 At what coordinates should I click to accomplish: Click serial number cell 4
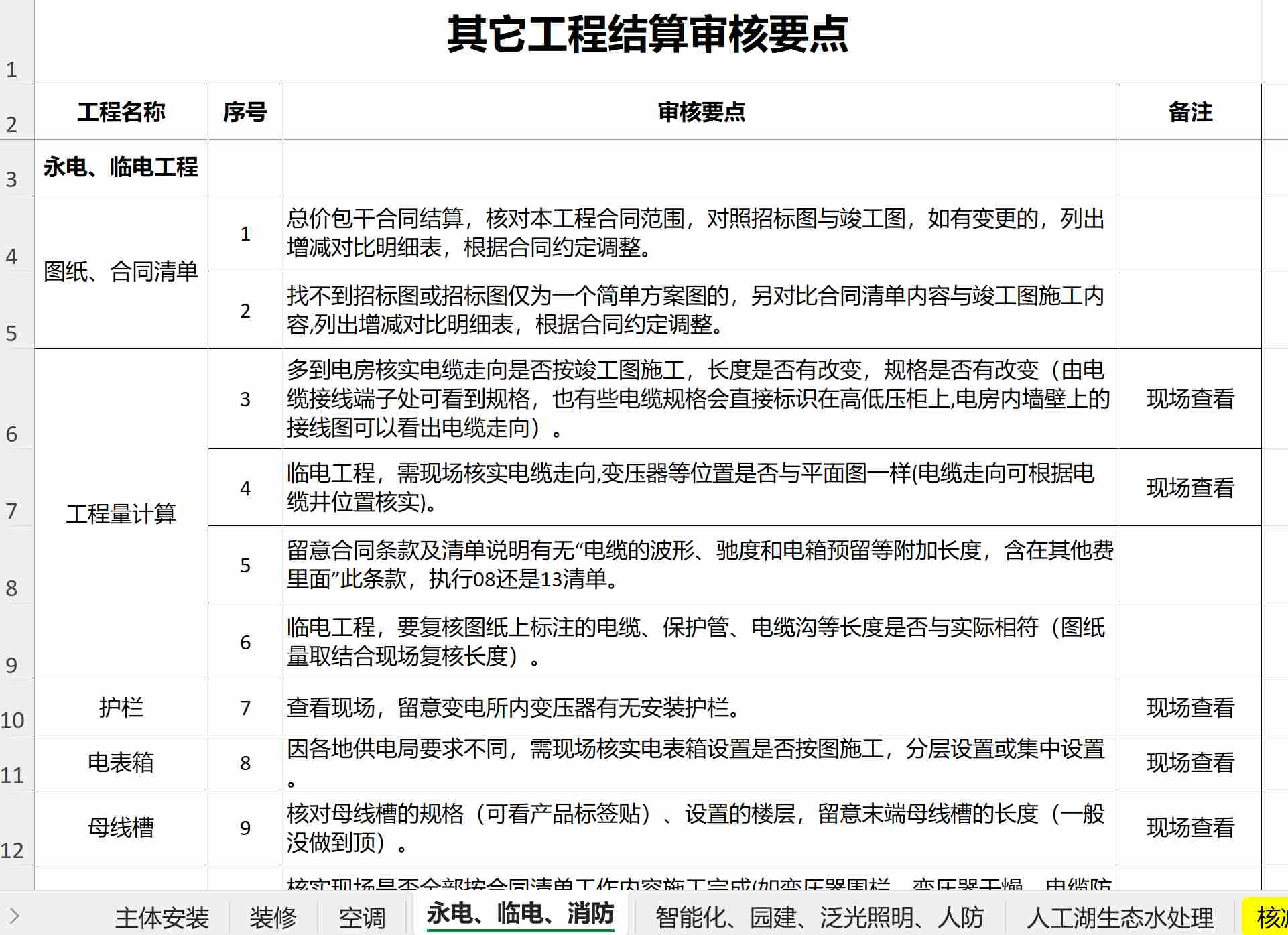[245, 488]
